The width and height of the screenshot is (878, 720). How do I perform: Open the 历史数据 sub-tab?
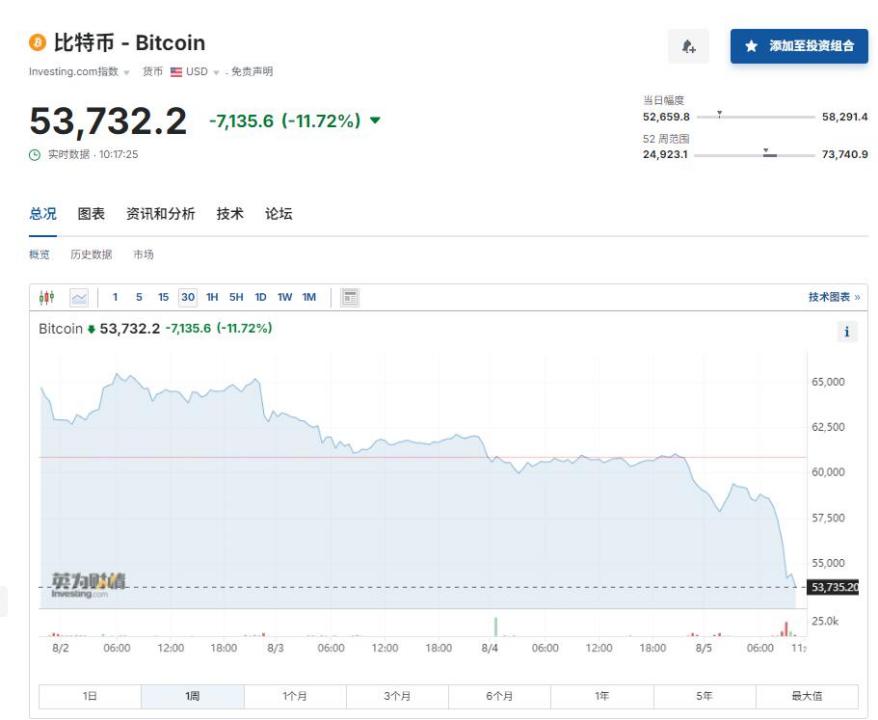point(91,255)
